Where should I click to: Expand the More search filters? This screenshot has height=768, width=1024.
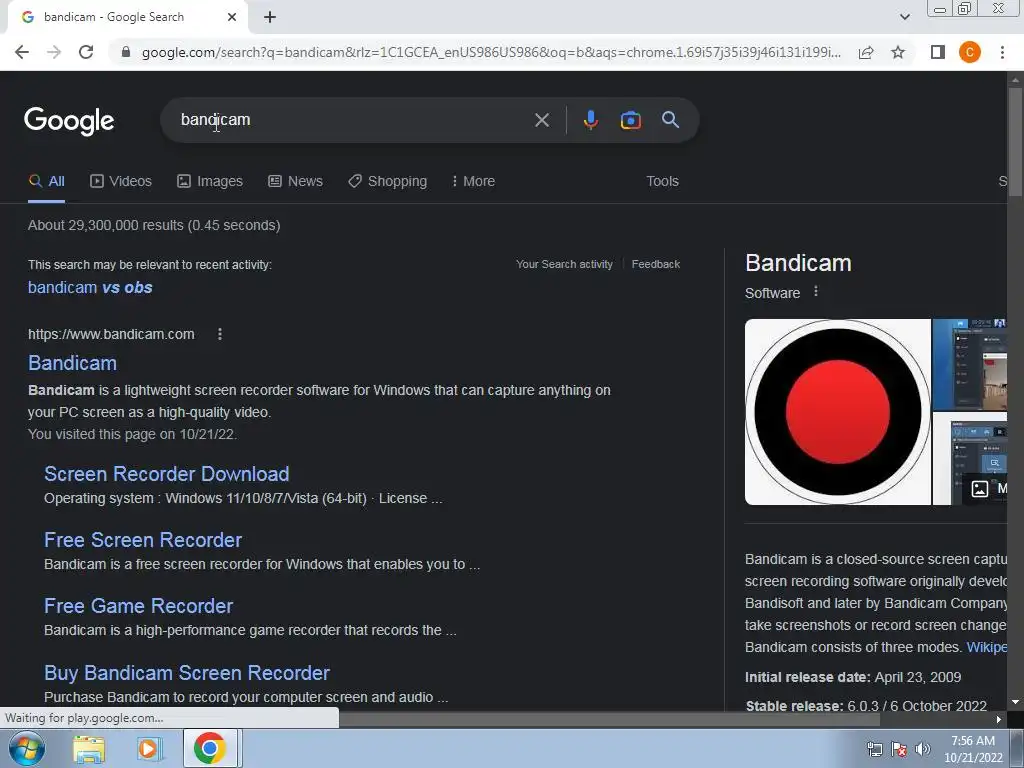473,182
